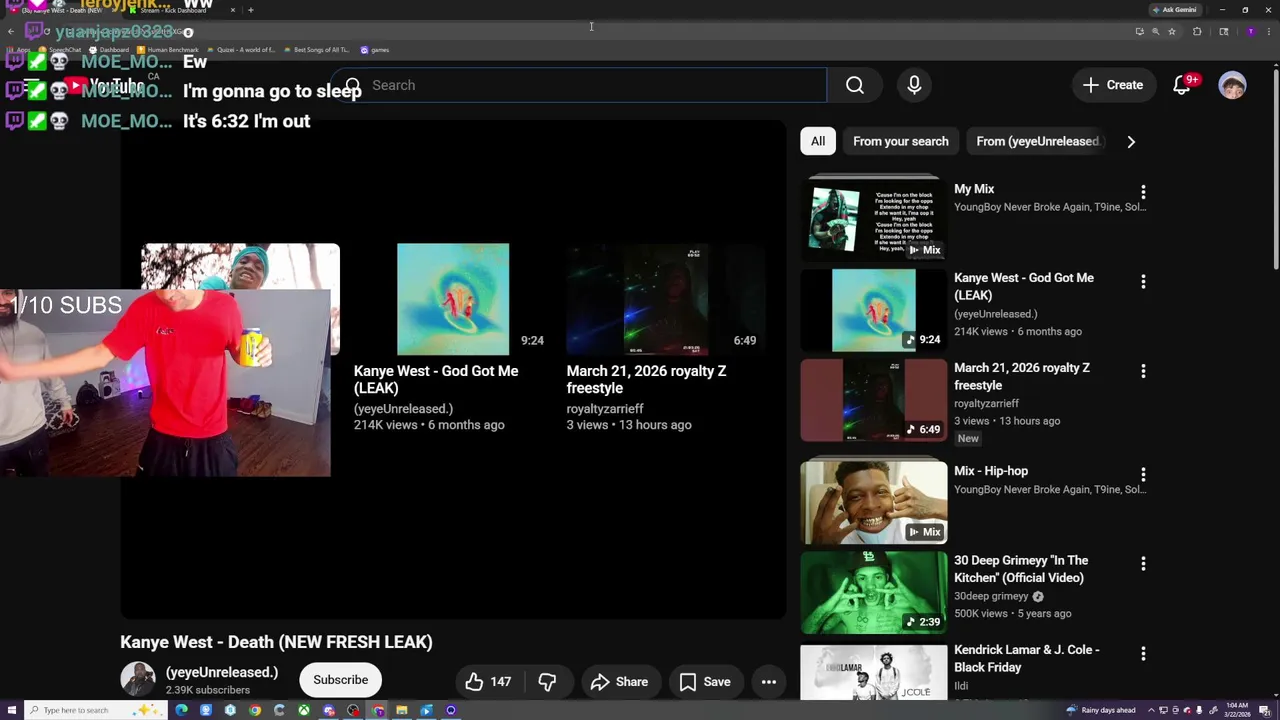Open options for Kanye West God Got Me sidebar
The height and width of the screenshot is (720, 1280).
click(1143, 282)
